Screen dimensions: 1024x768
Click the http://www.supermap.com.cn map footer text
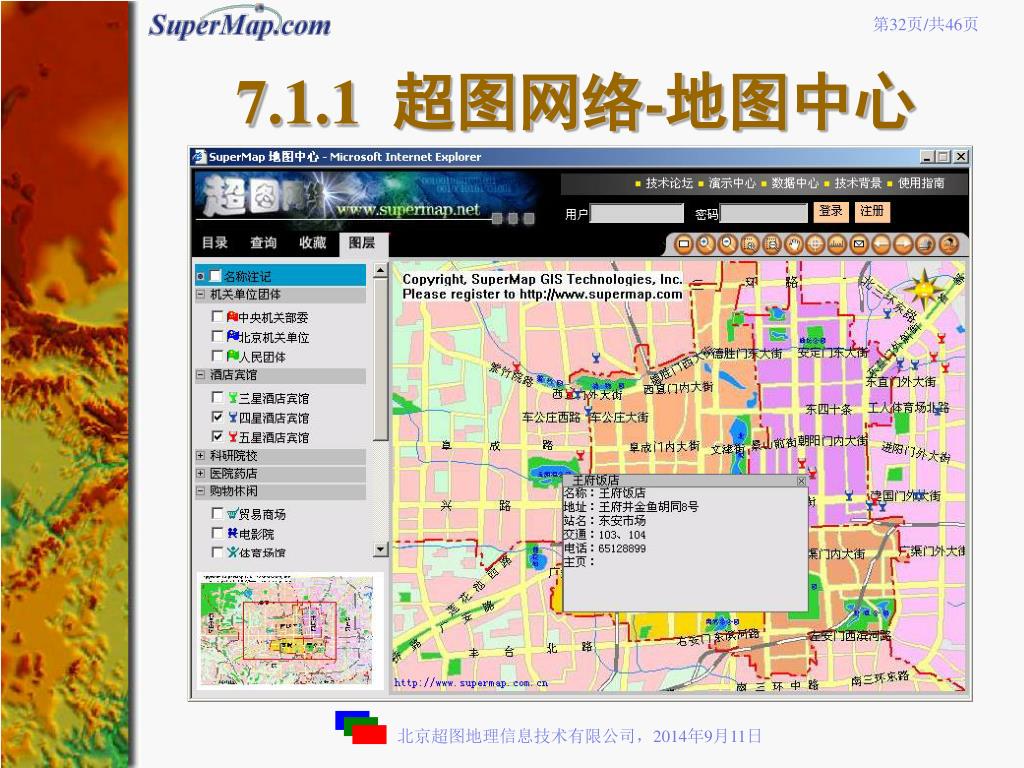(x=471, y=683)
